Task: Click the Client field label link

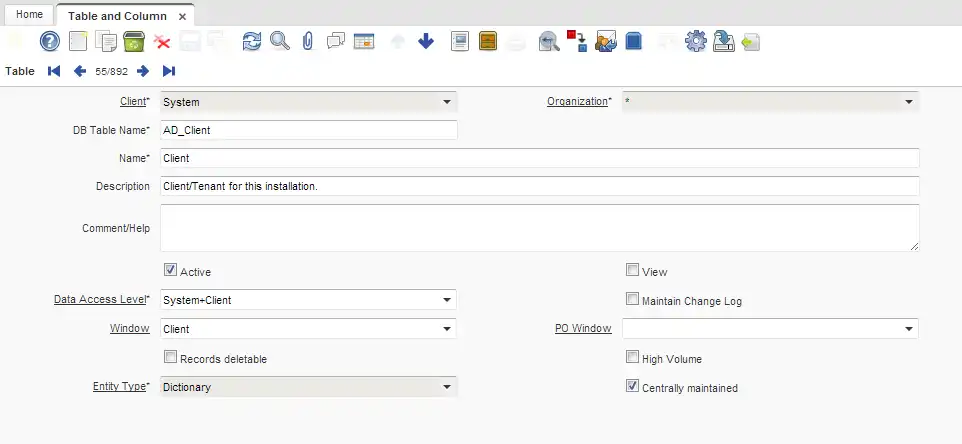Action: 133,101
